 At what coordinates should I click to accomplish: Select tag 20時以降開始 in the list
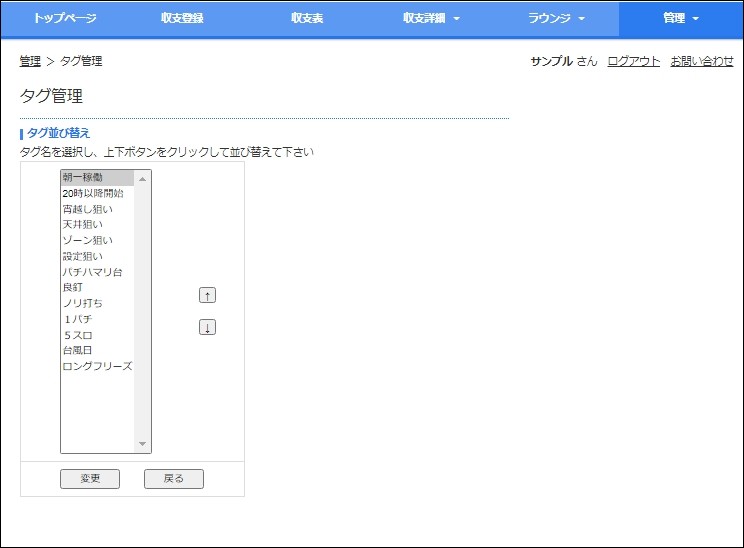click(x=97, y=193)
